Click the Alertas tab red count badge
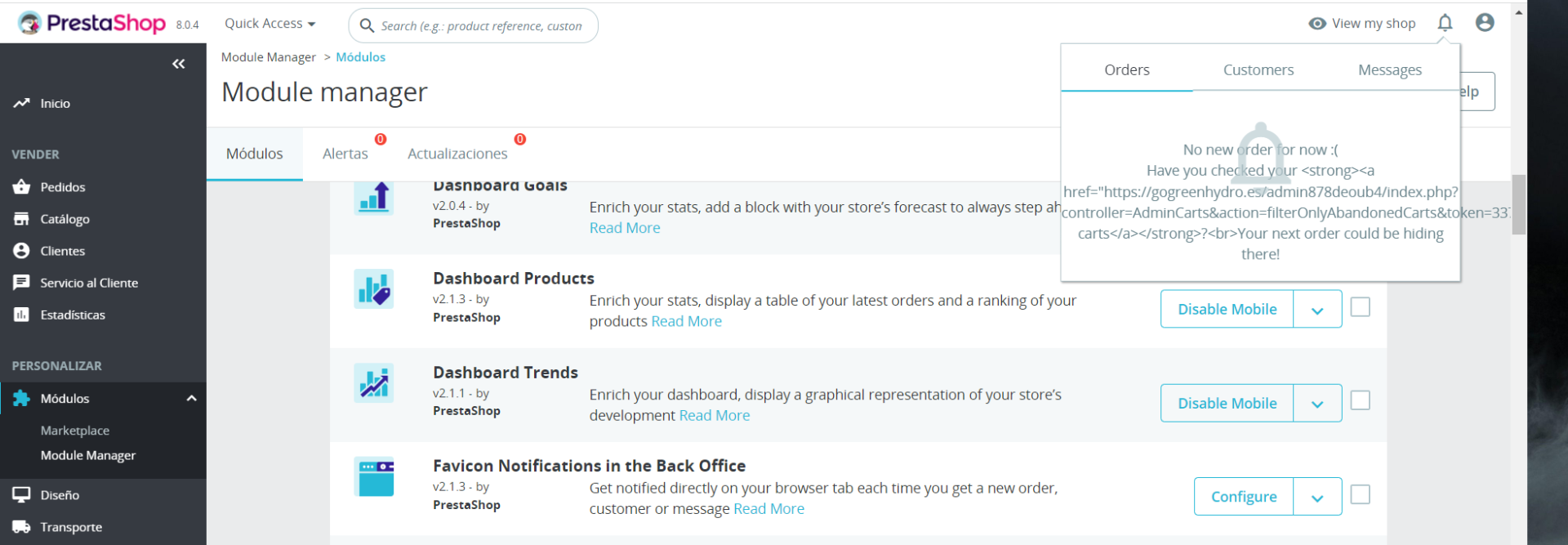This screenshot has height=545, width=1568. [381, 140]
